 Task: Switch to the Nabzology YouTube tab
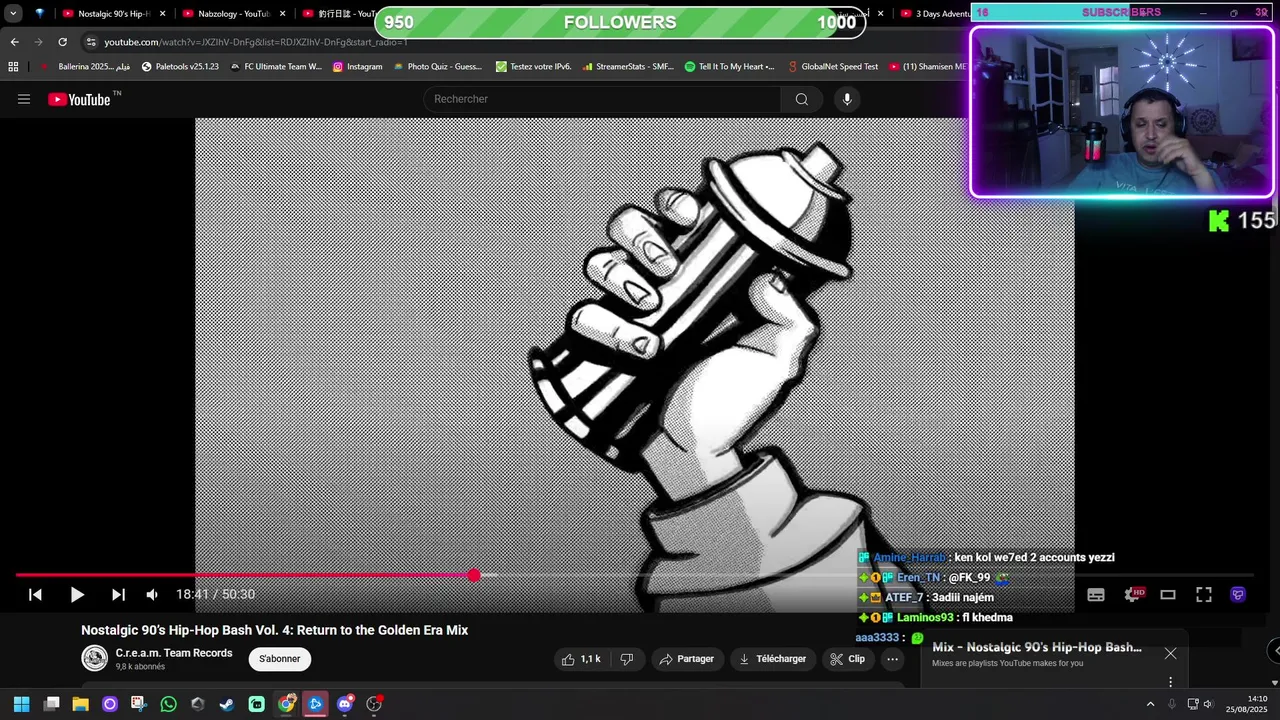pyautogui.click(x=234, y=14)
